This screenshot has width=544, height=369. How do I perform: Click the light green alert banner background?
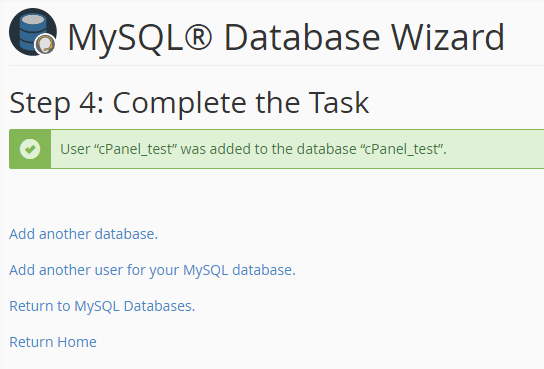(297, 149)
